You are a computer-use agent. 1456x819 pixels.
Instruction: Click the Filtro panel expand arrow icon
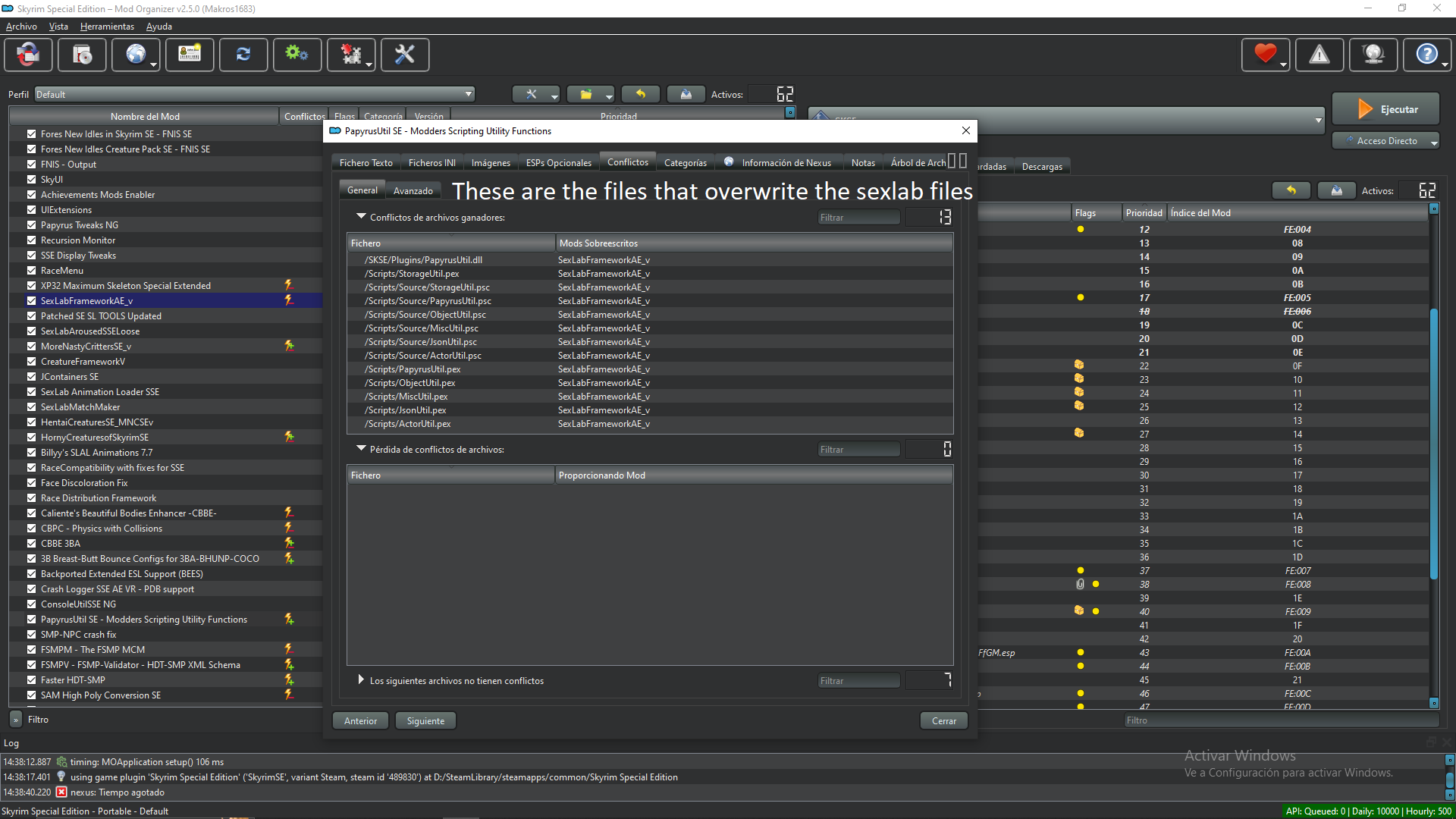[15, 719]
